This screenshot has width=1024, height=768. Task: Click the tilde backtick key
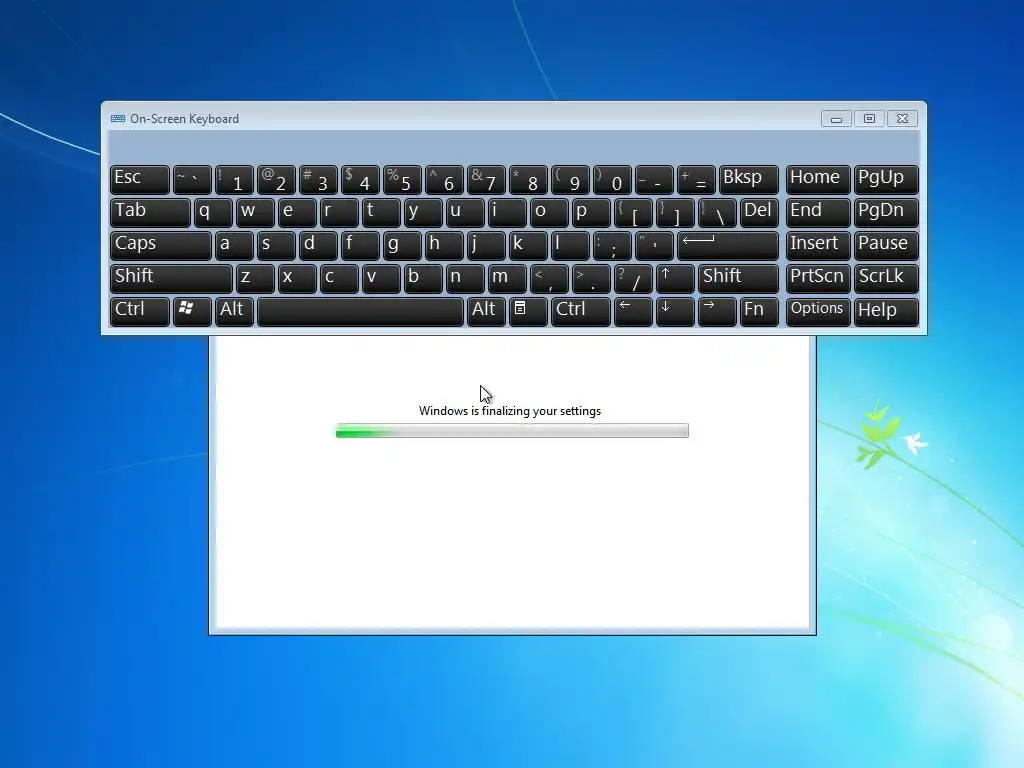(x=192, y=180)
